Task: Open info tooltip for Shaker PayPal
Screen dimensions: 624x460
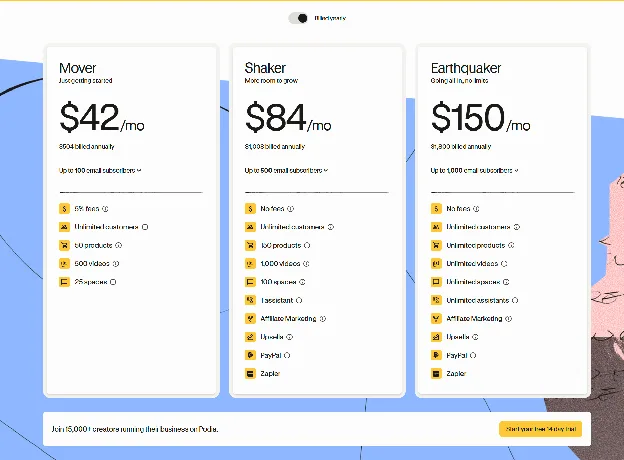Action: coord(287,355)
